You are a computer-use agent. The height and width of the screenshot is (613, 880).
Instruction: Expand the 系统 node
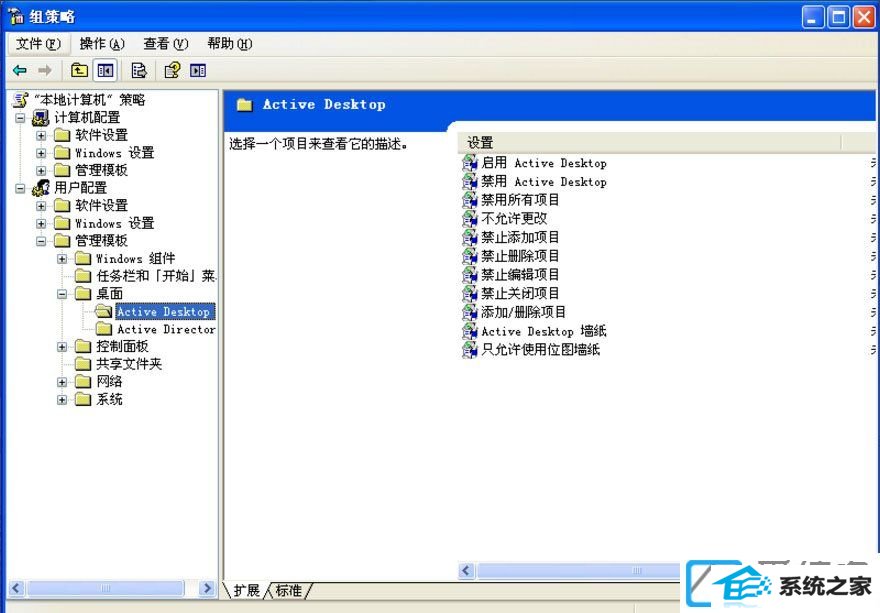tap(62, 400)
